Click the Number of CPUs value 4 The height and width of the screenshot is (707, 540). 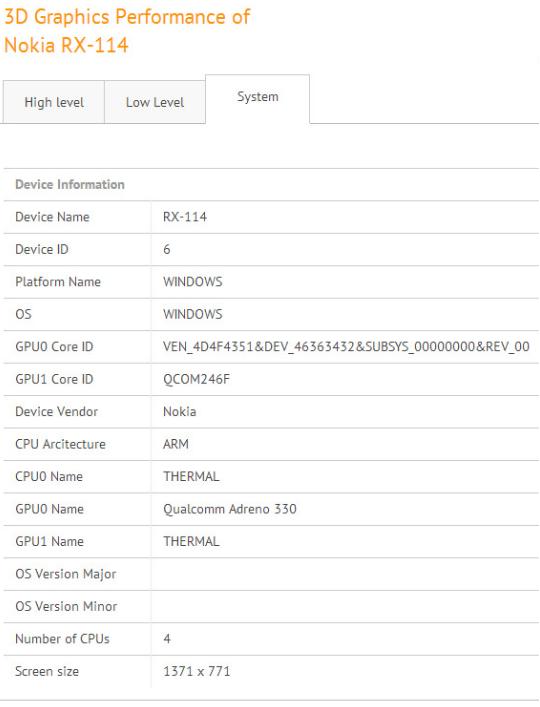coord(167,639)
